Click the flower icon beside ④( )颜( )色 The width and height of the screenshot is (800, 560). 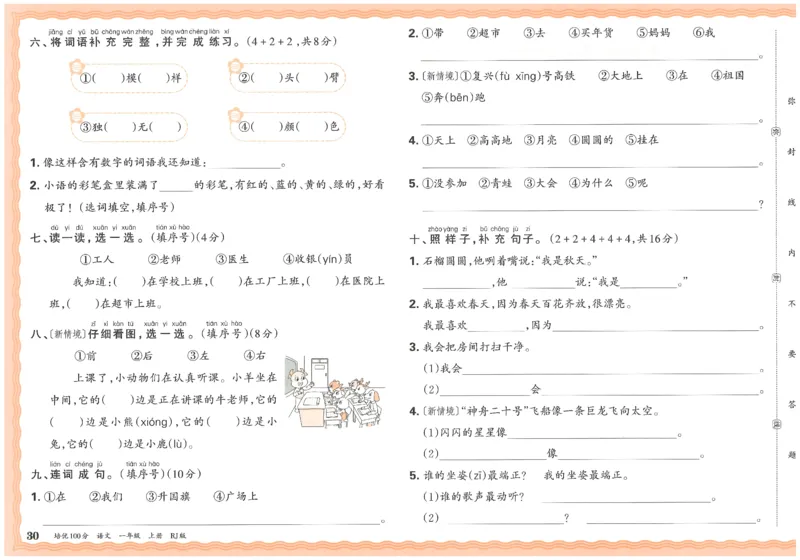coord(237,117)
